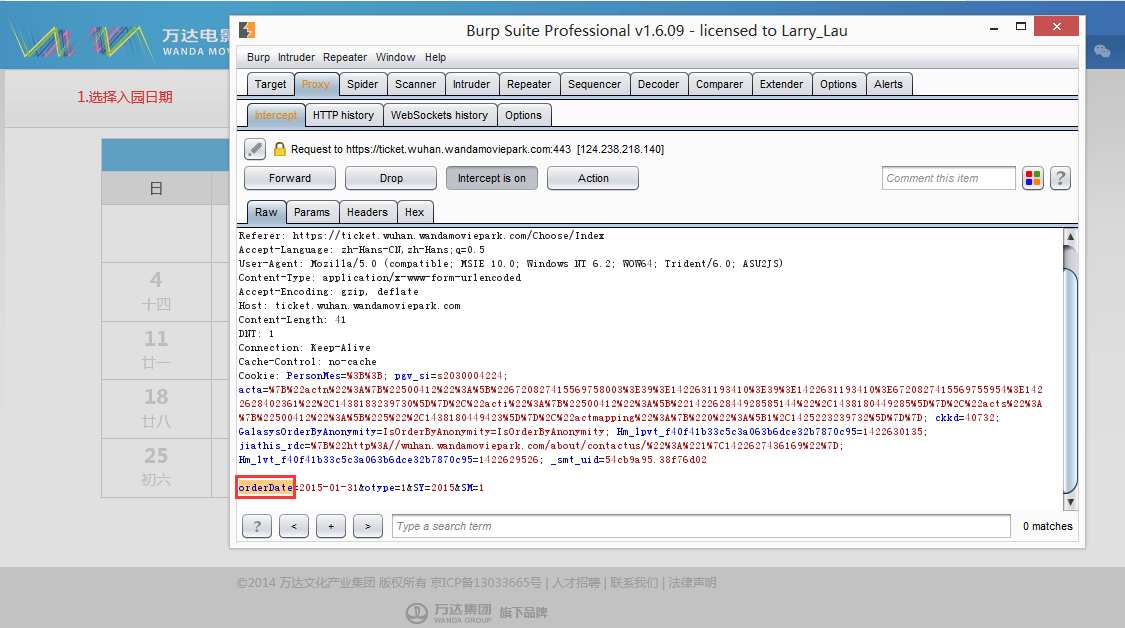Viewport: 1125px width, 628px height.
Task: Select the WebSockets history sub-tab
Action: (439, 115)
